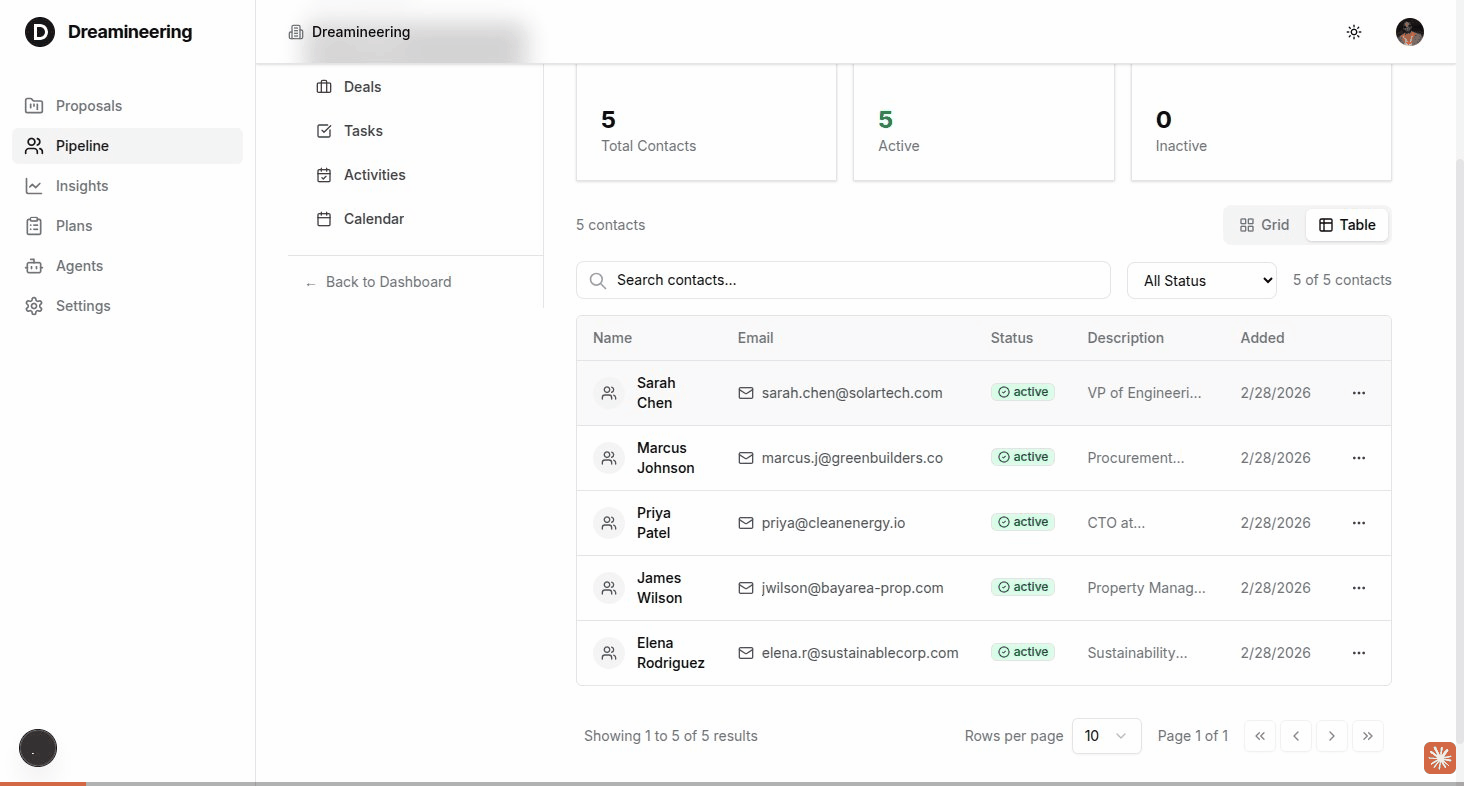1464x786 pixels.
Task: Open the All Status filter dropdown
Action: tap(1201, 281)
